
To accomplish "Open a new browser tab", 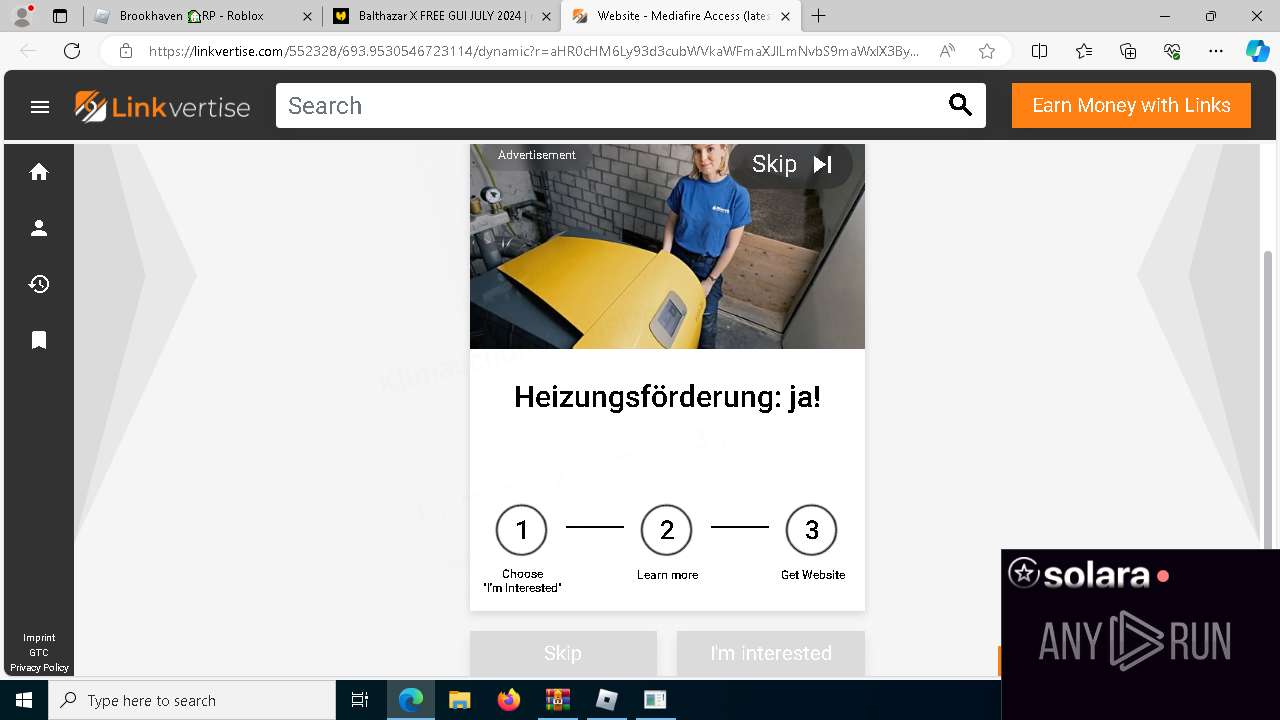I will tap(819, 16).
